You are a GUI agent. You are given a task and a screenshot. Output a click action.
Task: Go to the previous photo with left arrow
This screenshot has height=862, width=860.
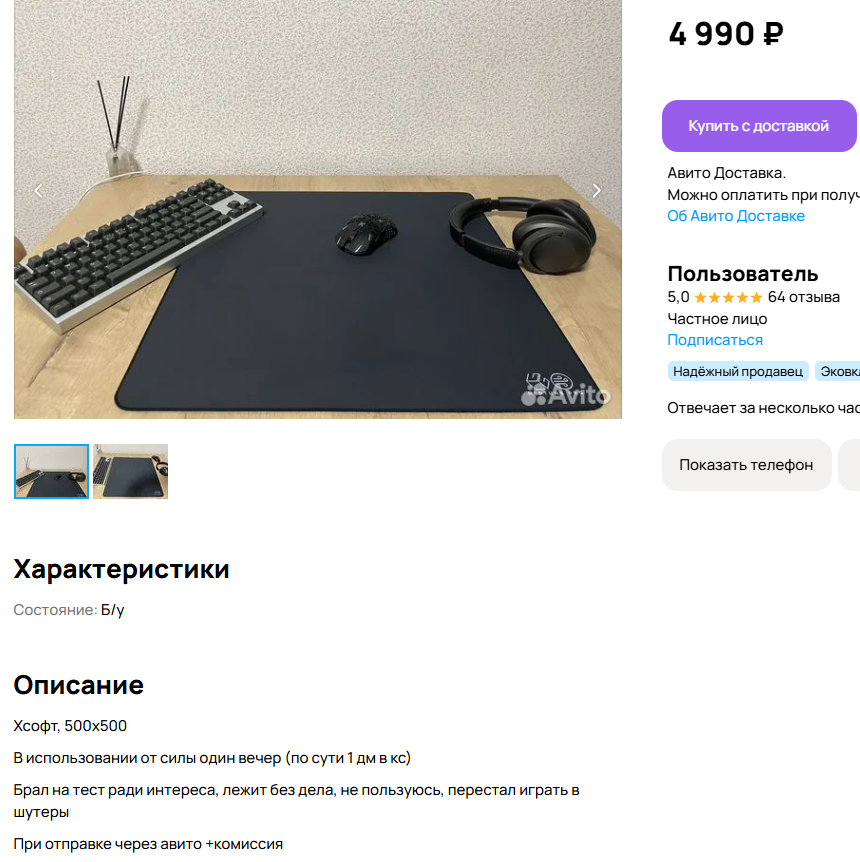tap(38, 191)
